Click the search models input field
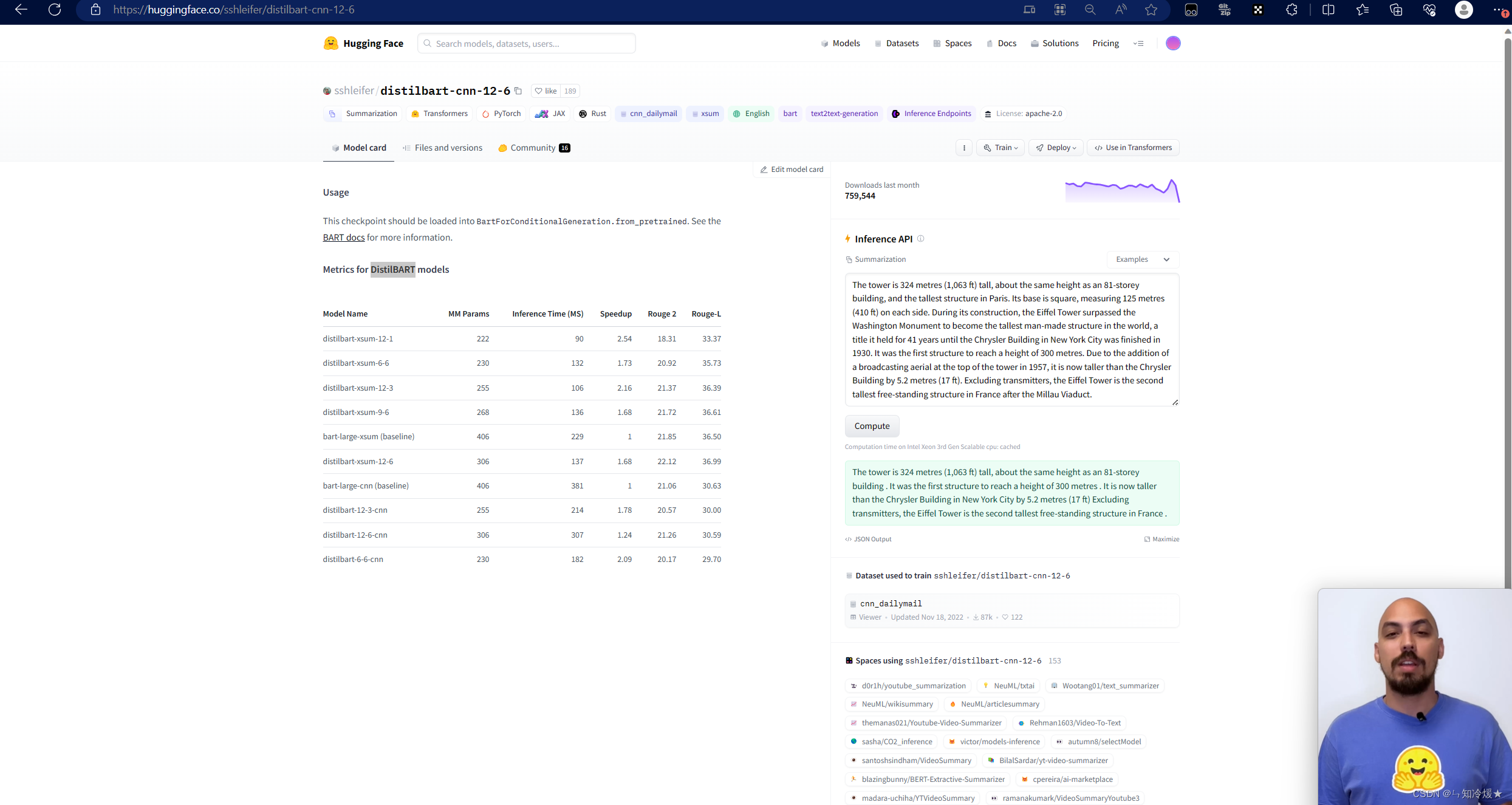The width and height of the screenshot is (1512, 805). point(527,44)
